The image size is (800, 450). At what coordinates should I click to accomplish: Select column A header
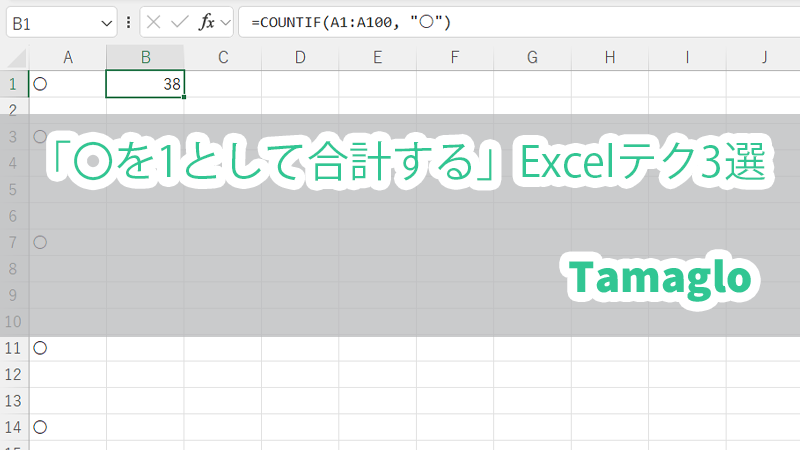coord(68,58)
